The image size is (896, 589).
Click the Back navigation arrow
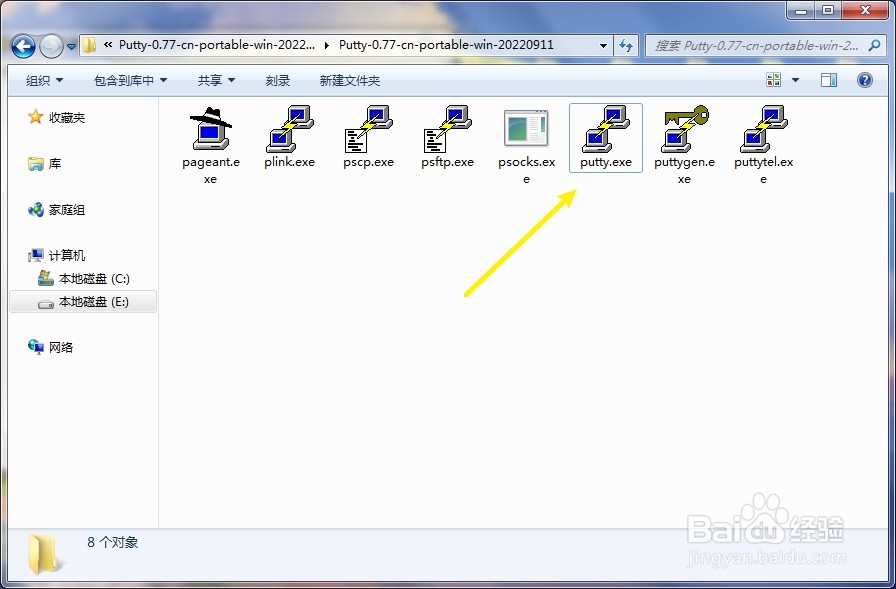[x=23, y=46]
